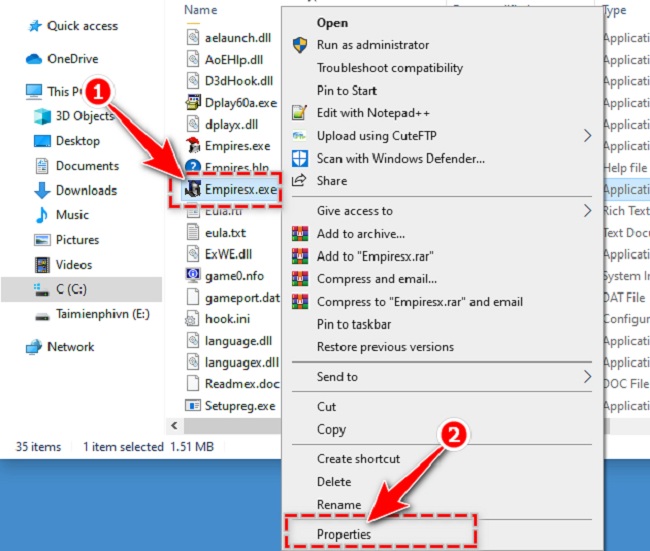
Task: Click the CuteFTP upload icon
Action: tap(298, 136)
